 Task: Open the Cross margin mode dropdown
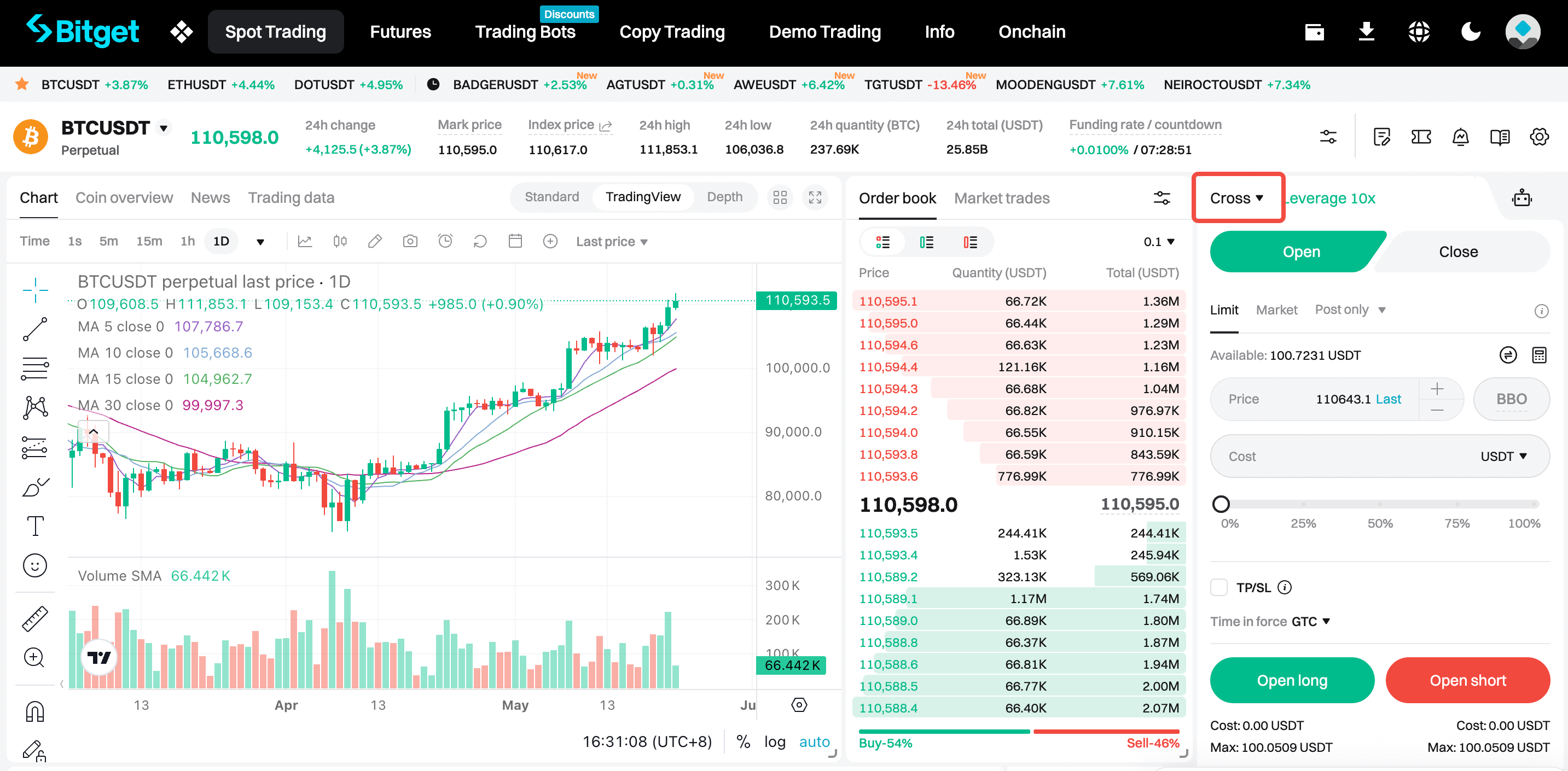(1237, 198)
